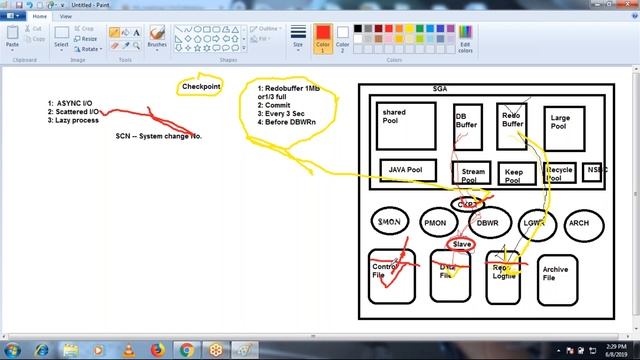Choose the Brushes tool icon

[157, 33]
